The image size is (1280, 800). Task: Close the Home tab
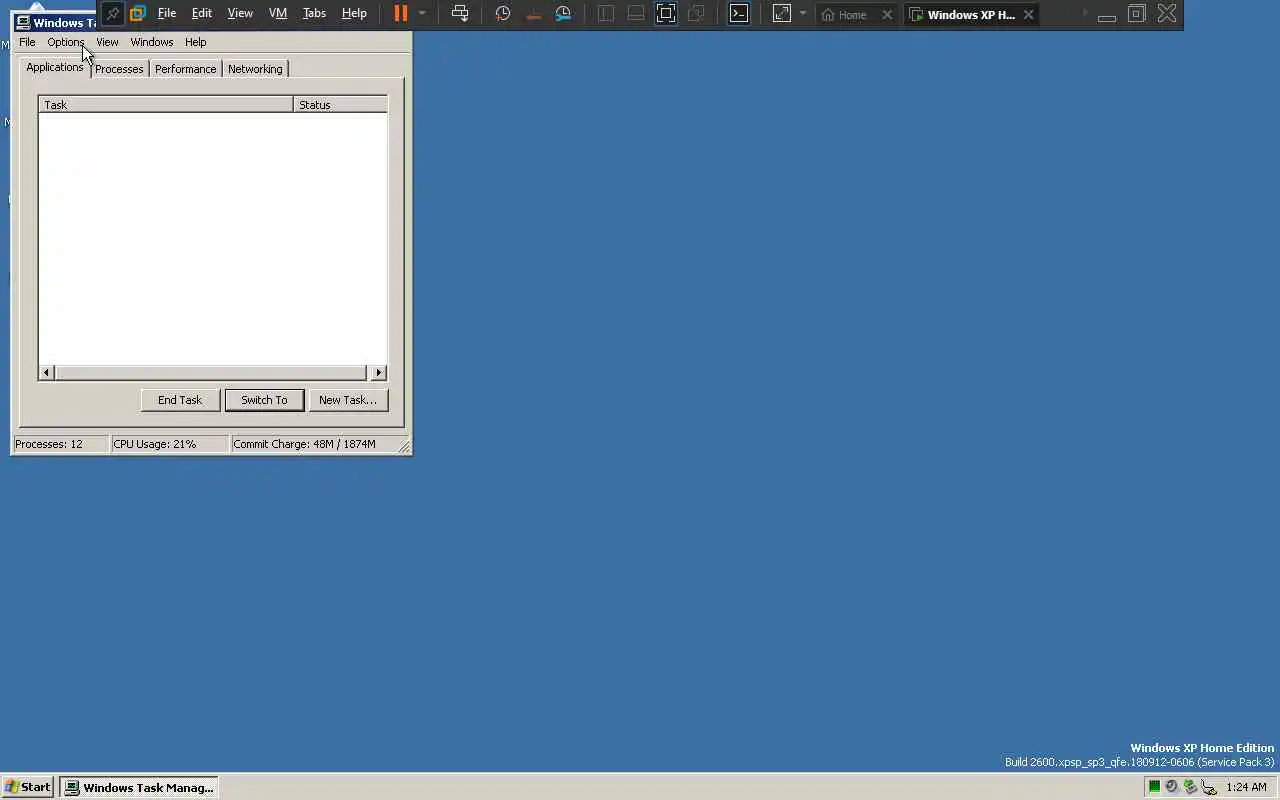(x=887, y=15)
